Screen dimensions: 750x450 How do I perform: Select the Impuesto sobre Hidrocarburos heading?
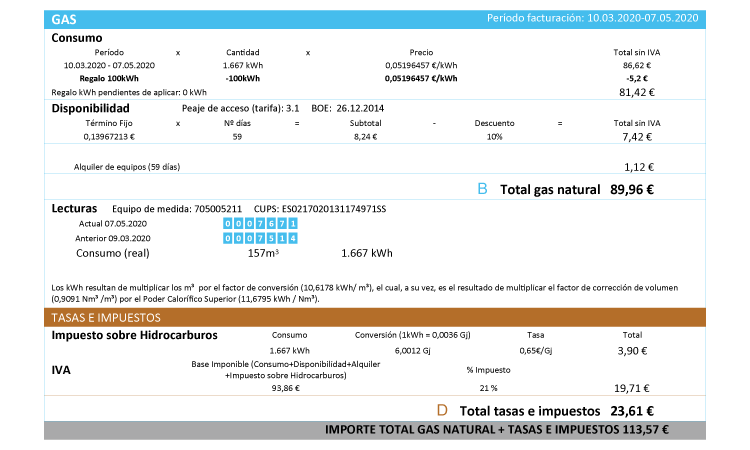pos(129,334)
